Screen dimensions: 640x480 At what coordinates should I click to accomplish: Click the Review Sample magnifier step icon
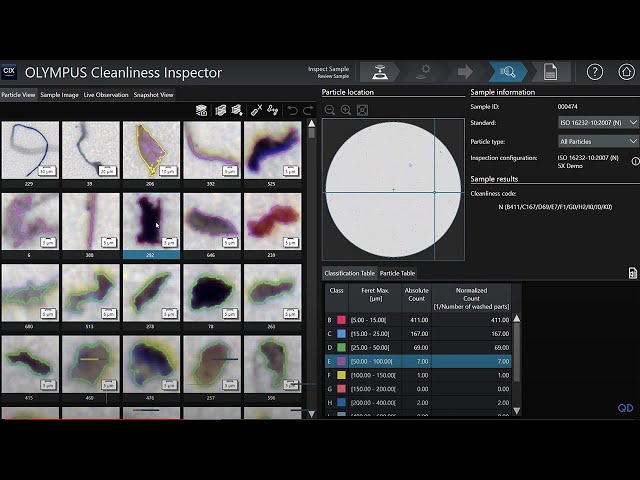point(508,72)
